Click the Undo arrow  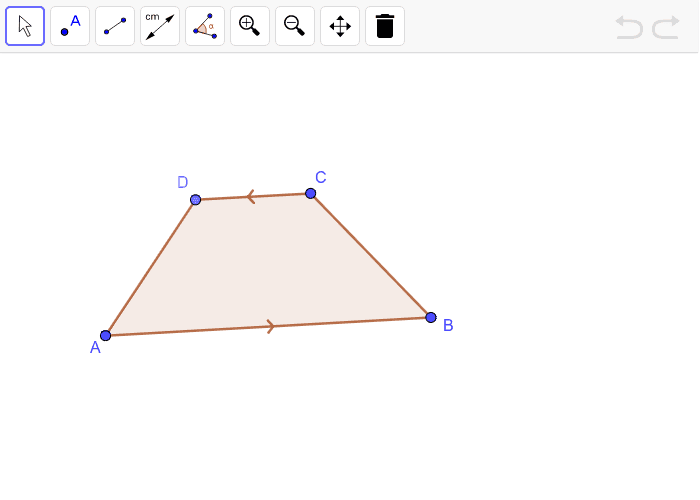click(x=629, y=27)
